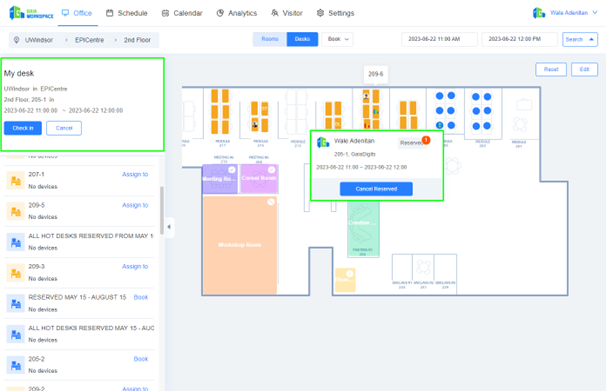This screenshot has width=606, height=391.
Task: Switch view to Rooms
Action: 270,39
